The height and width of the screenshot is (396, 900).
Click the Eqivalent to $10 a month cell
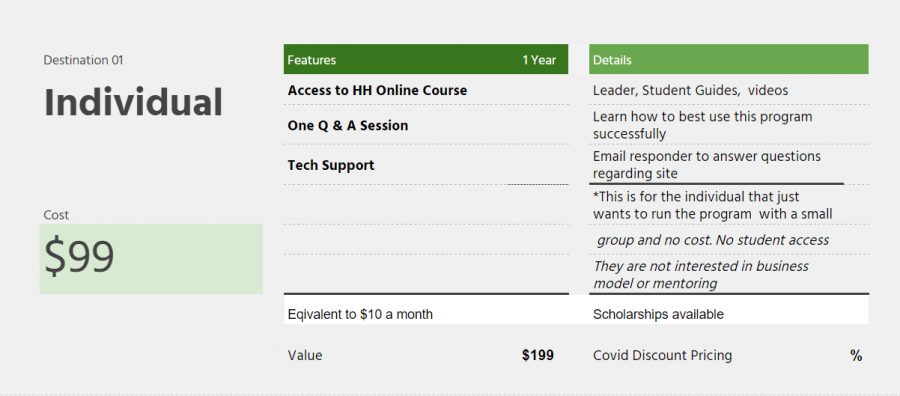point(426,314)
